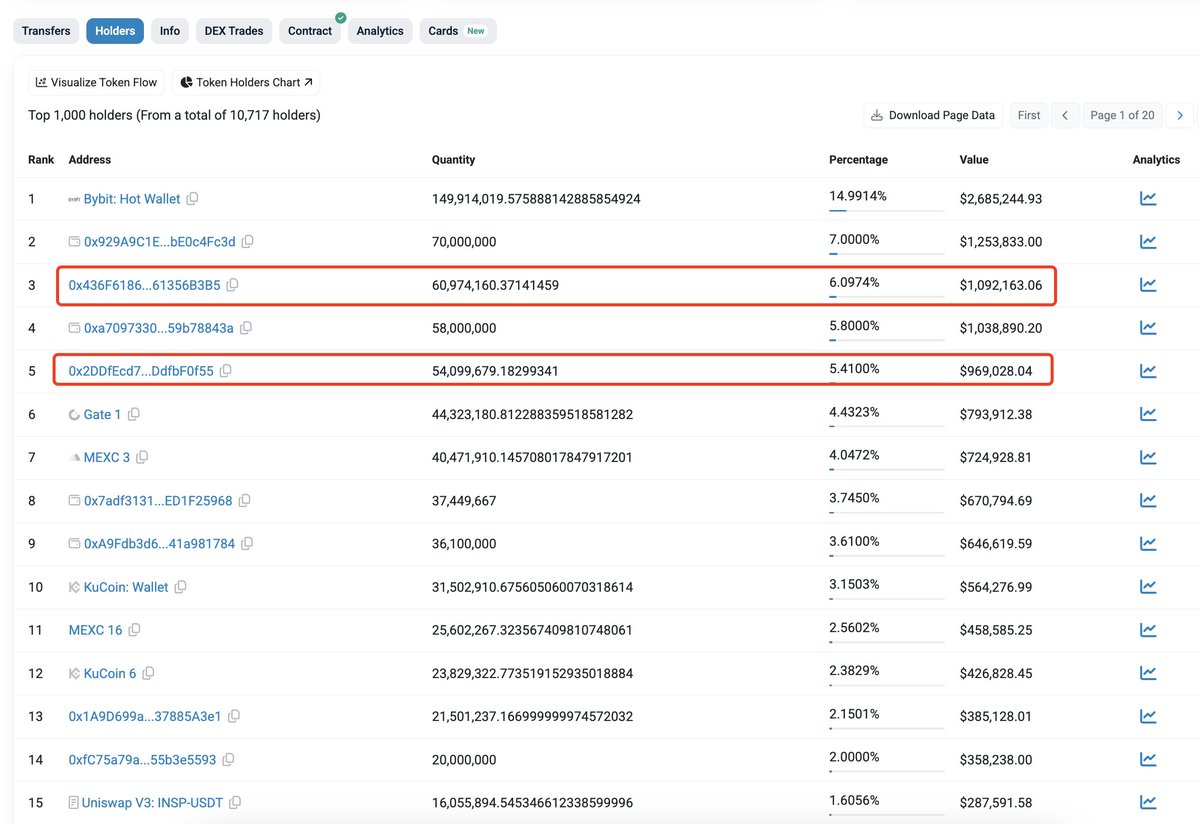The height and width of the screenshot is (824, 1200).
Task: Go to next page of holders
Action: click(x=1180, y=115)
